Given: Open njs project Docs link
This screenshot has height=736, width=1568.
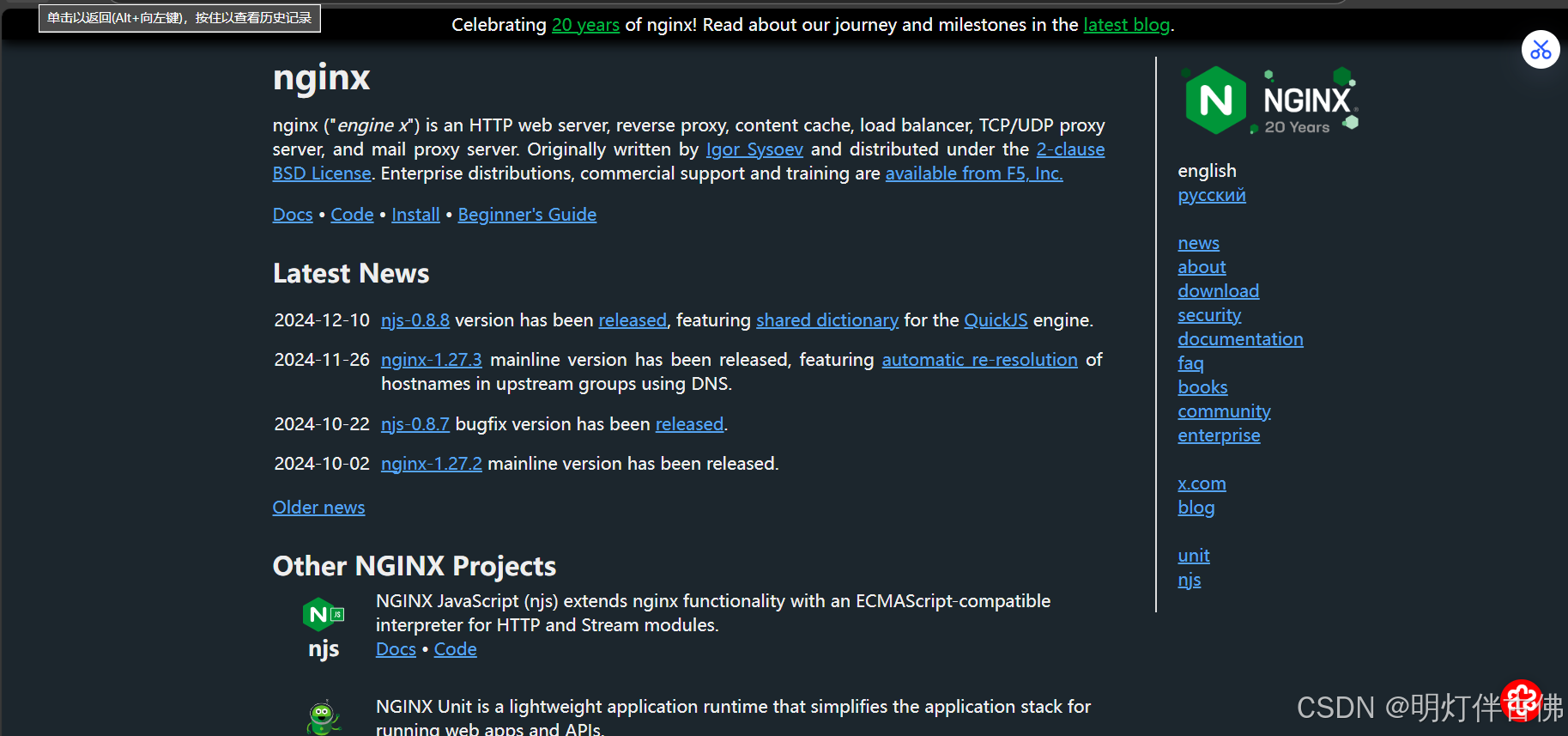Looking at the screenshot, I should (396, 649).
